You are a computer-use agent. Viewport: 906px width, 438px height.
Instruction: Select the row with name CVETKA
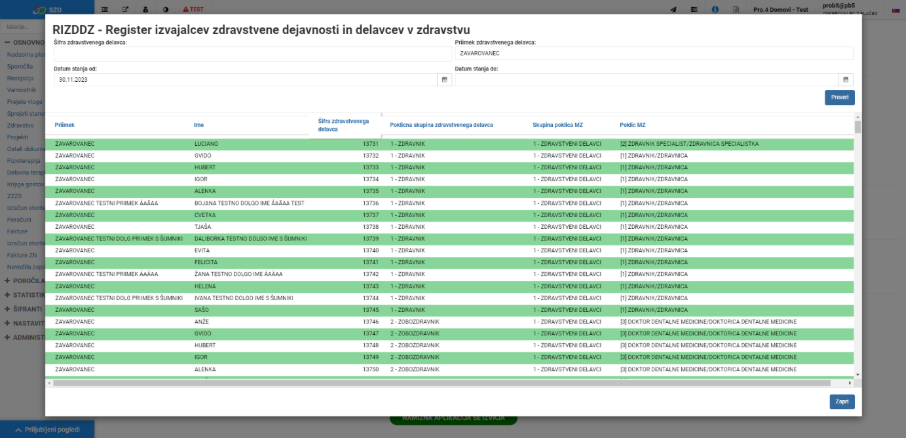click(449, 215)
